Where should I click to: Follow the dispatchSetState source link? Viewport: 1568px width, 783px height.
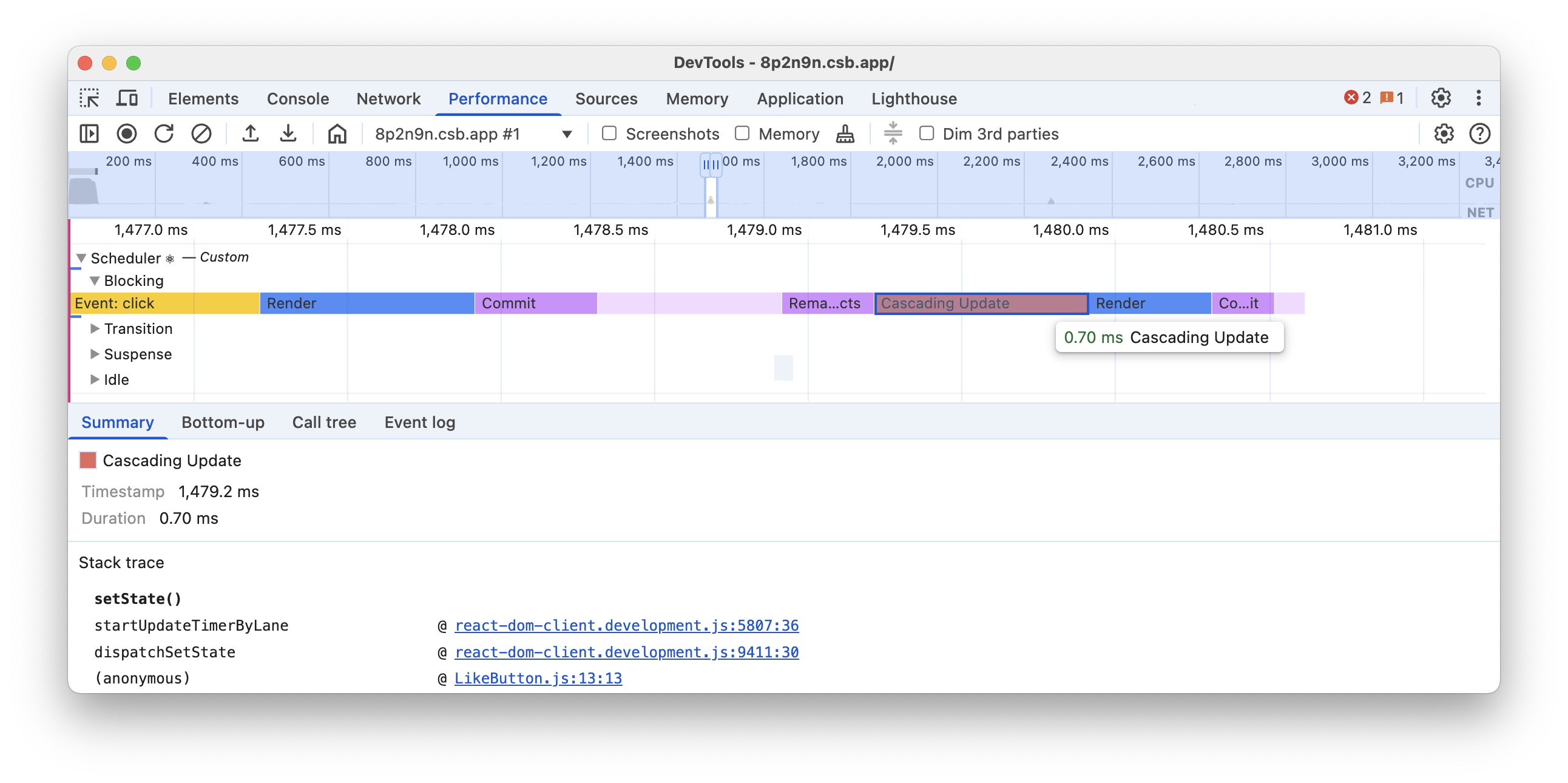627,651
